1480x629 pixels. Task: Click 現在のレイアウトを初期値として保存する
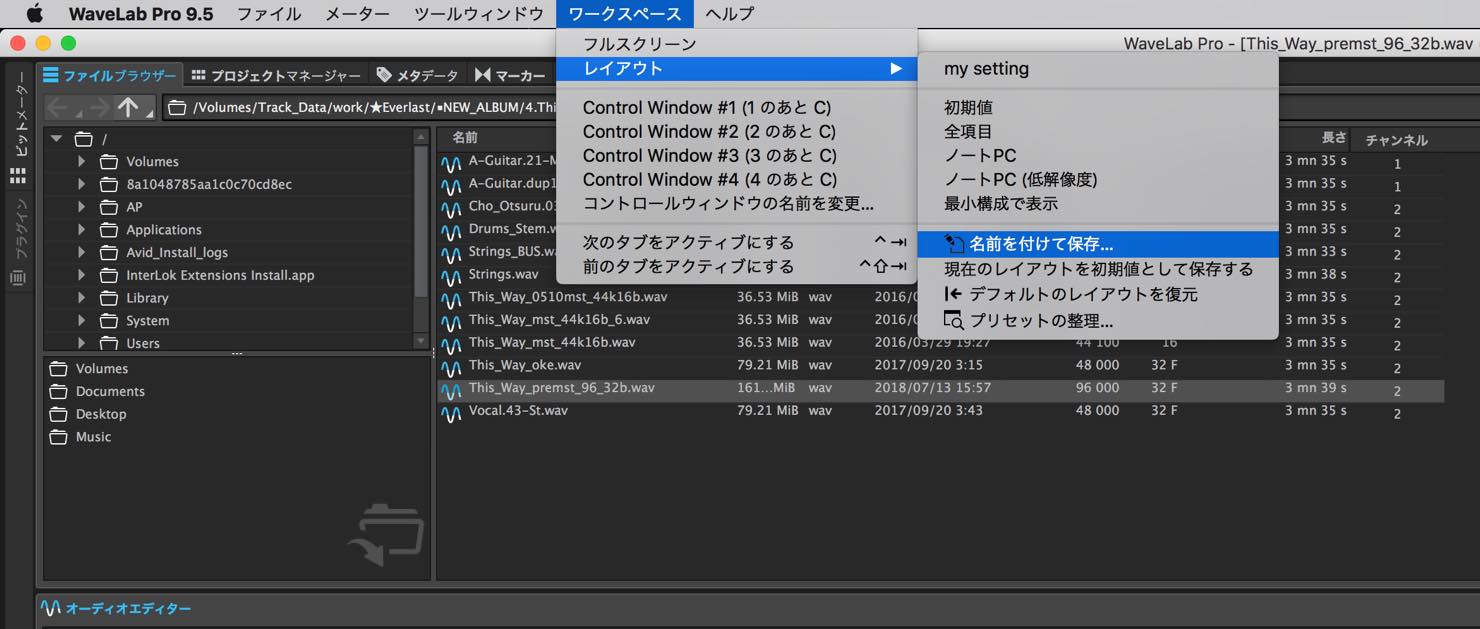point(1098,269)
